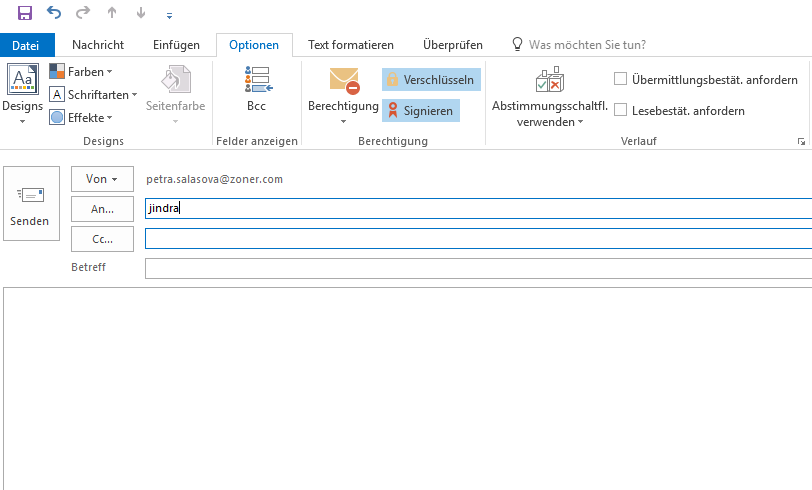Undo the last action
Image resolution: width=812 pixels, height=490 pixels.
coord(54,12)
